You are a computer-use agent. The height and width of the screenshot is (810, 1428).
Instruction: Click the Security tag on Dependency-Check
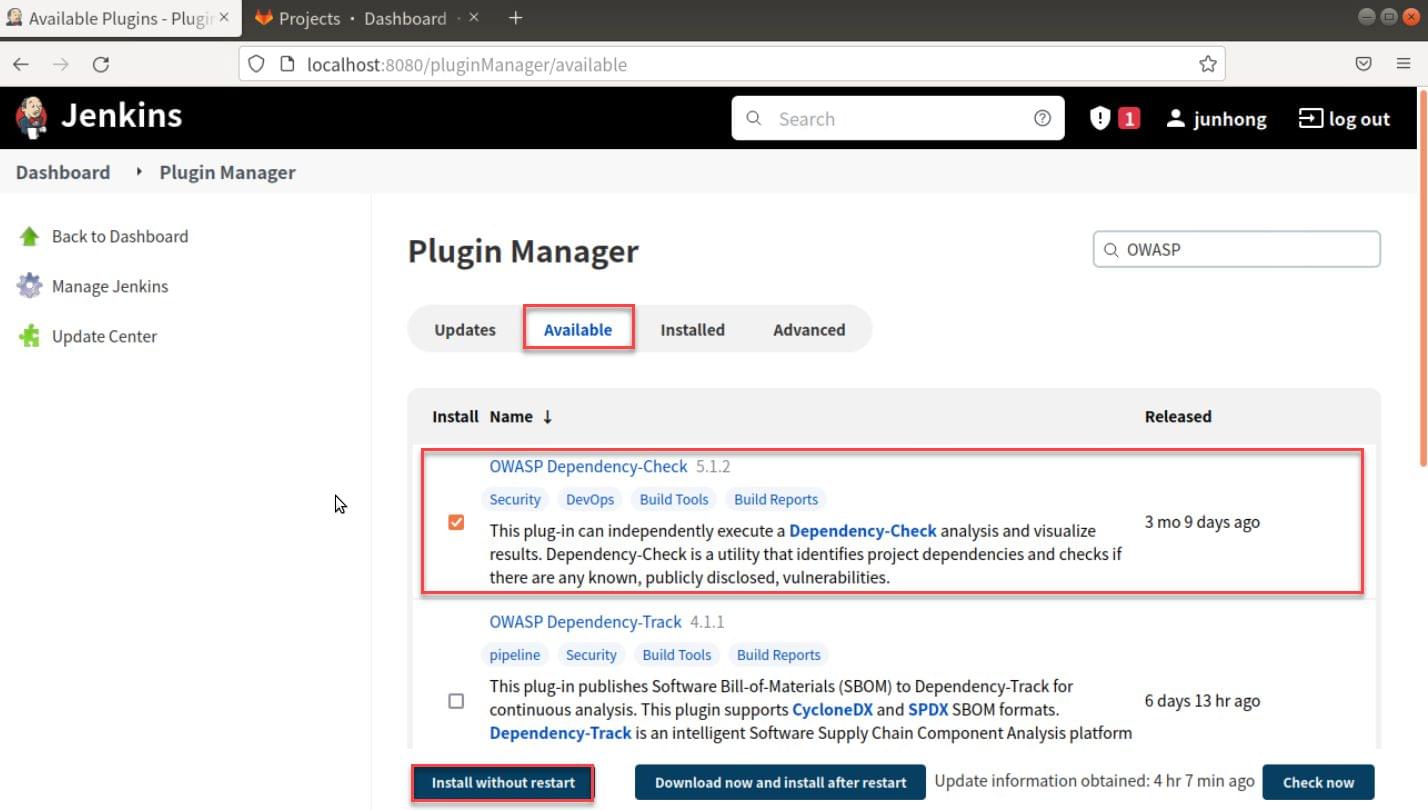point(515,499)
